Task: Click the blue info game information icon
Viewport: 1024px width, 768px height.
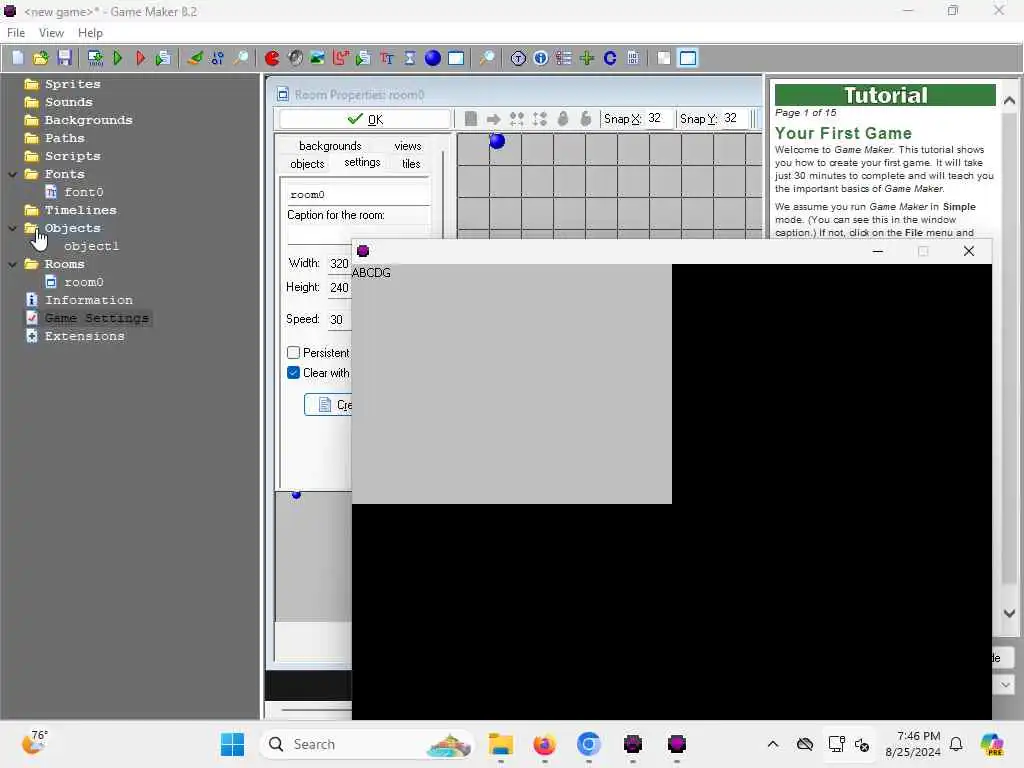Action: (x=541, y=58)
